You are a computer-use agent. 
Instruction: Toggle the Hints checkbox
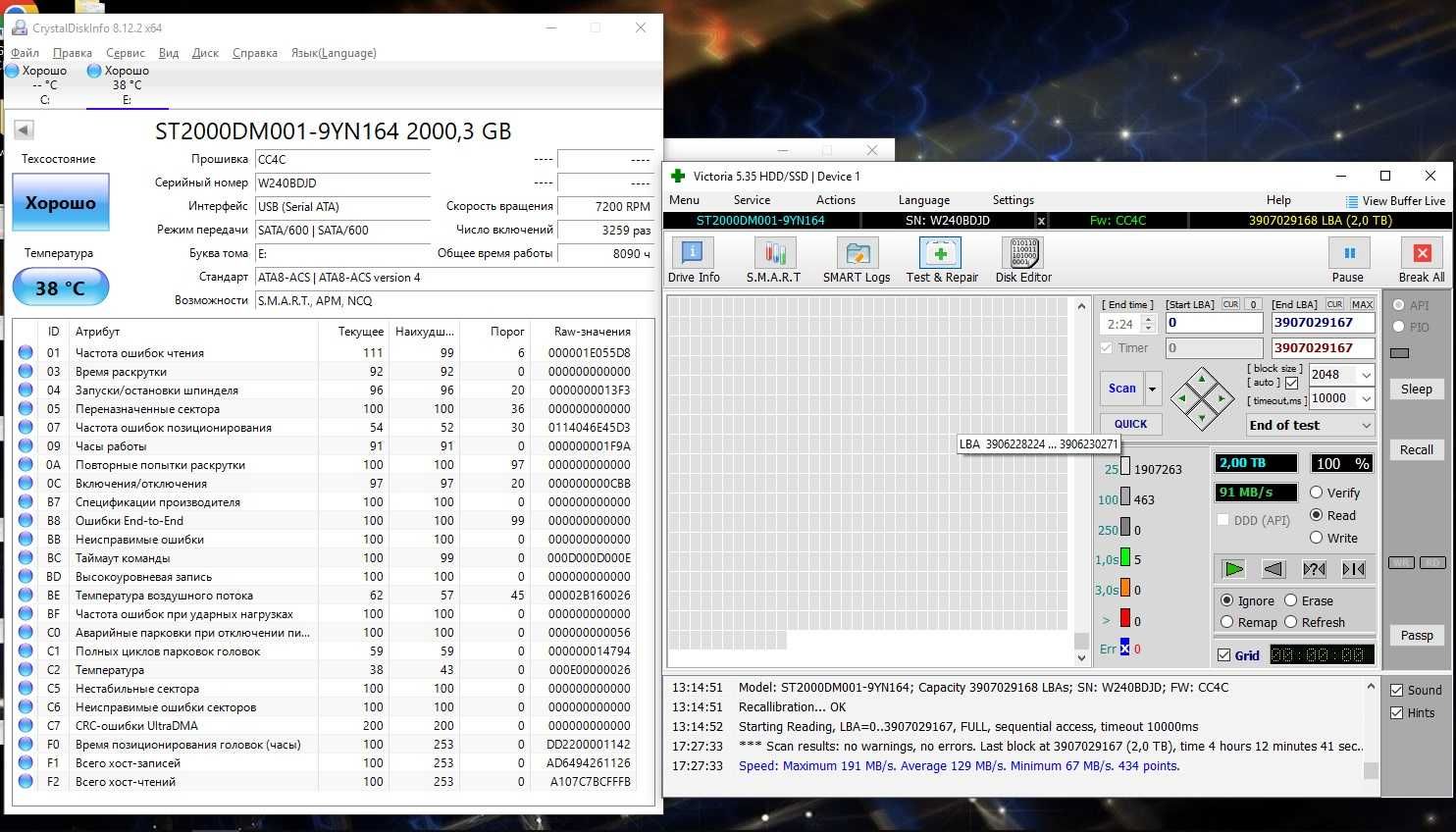[x=1396, y=712]
